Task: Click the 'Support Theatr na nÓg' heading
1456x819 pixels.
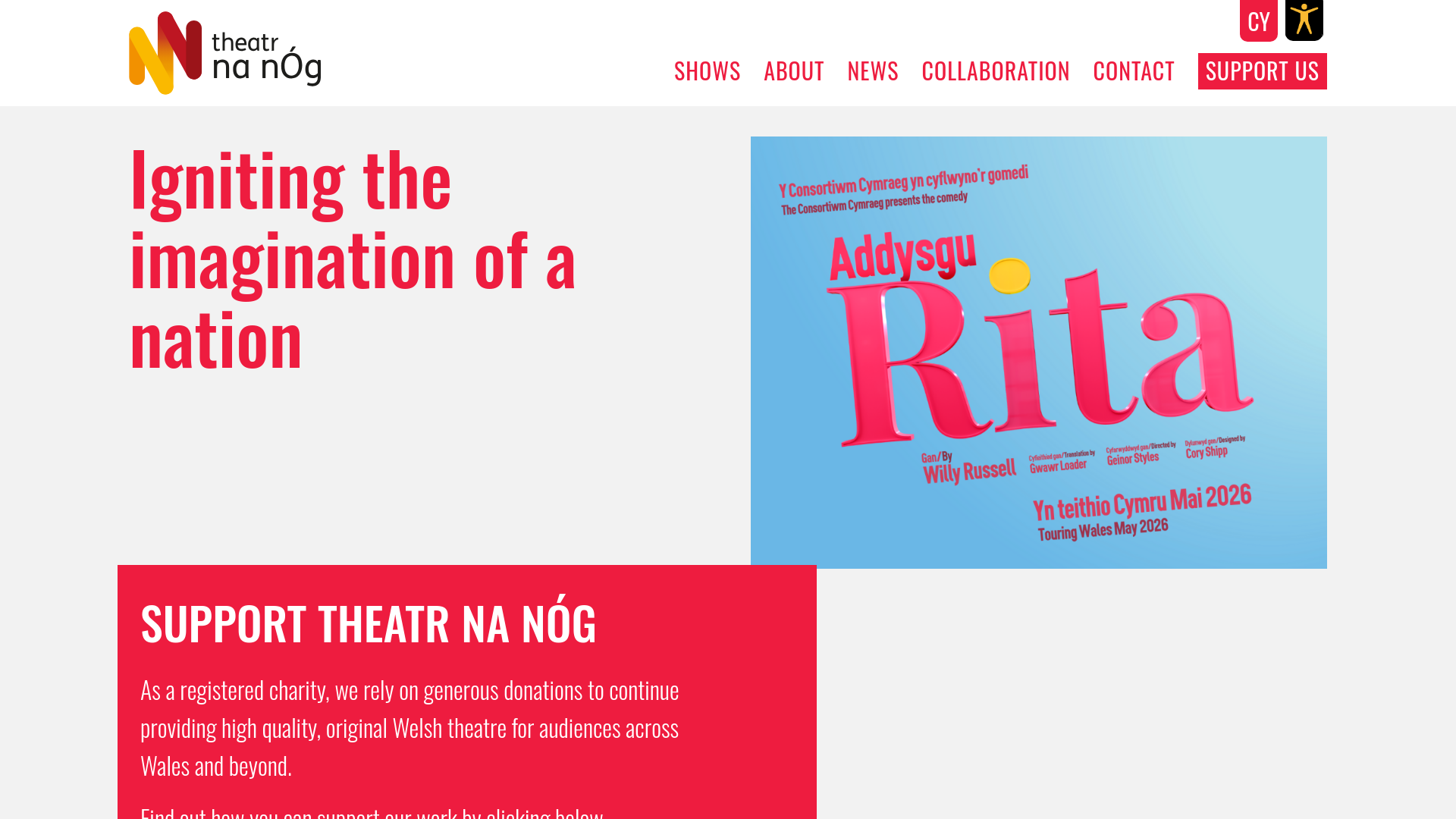Action: 369,623
